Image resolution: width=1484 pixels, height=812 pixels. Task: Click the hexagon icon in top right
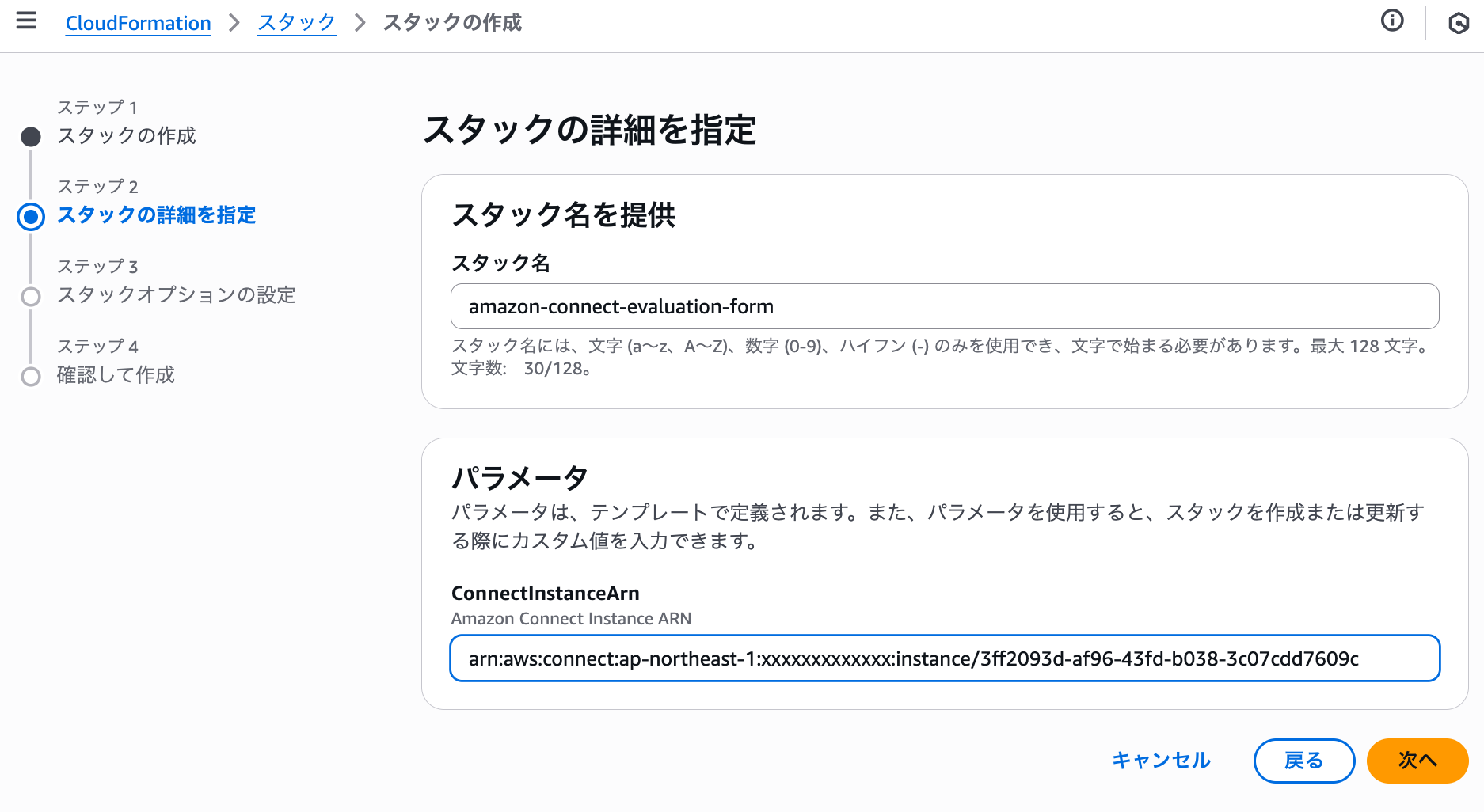(1459, 23)
